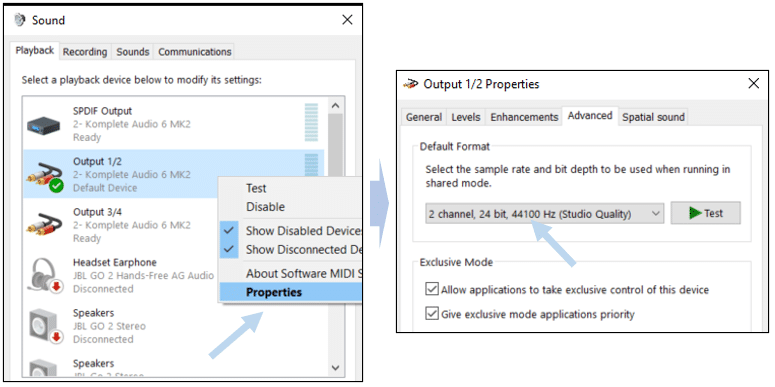775x387 pixels.
Task: Click the device list scroll up arrow
Action: (335, 106)
